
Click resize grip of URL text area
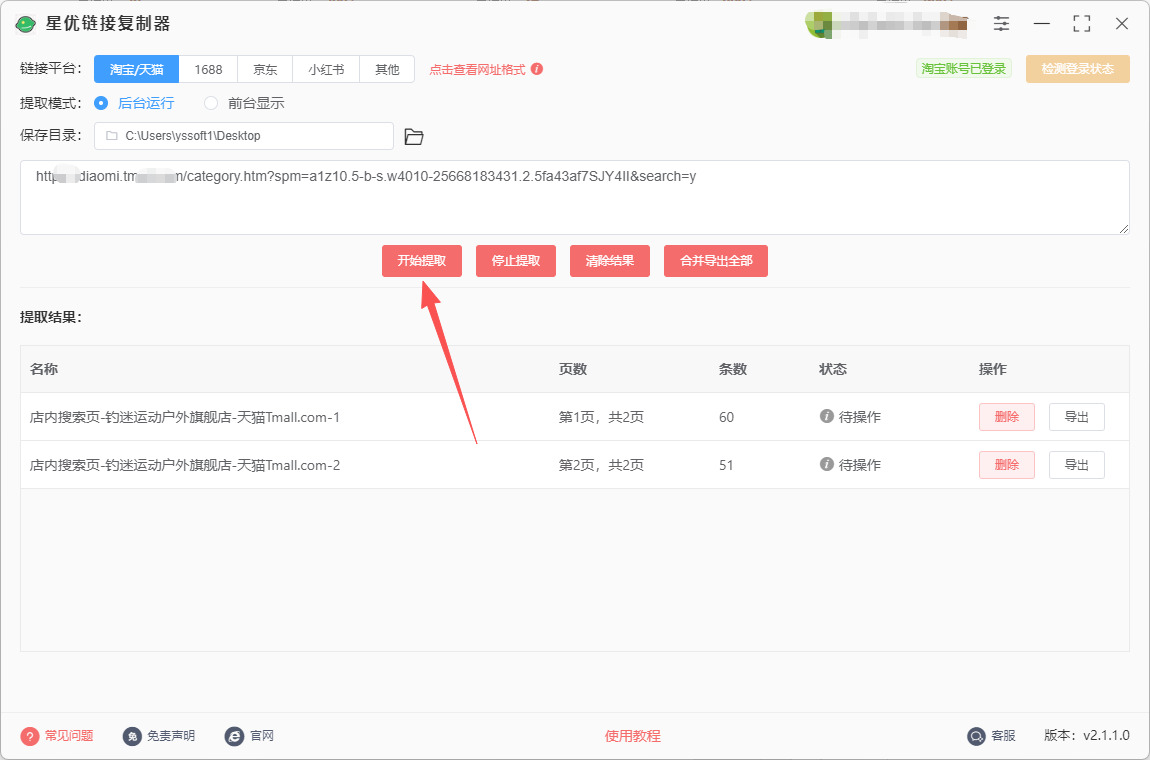(x=1124, y=229)
